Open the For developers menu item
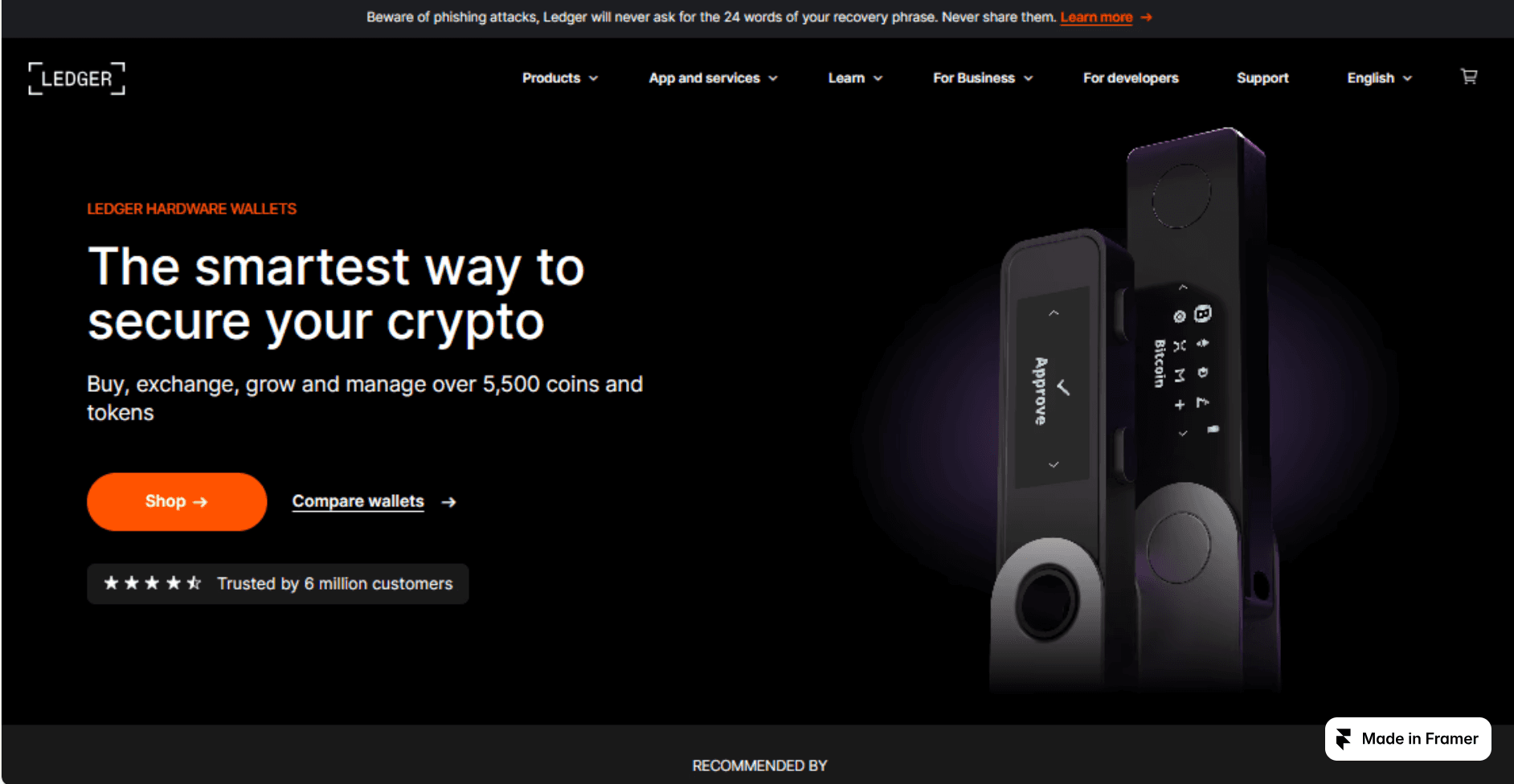Screen dimensions: 1514x784 (1131, 78)
